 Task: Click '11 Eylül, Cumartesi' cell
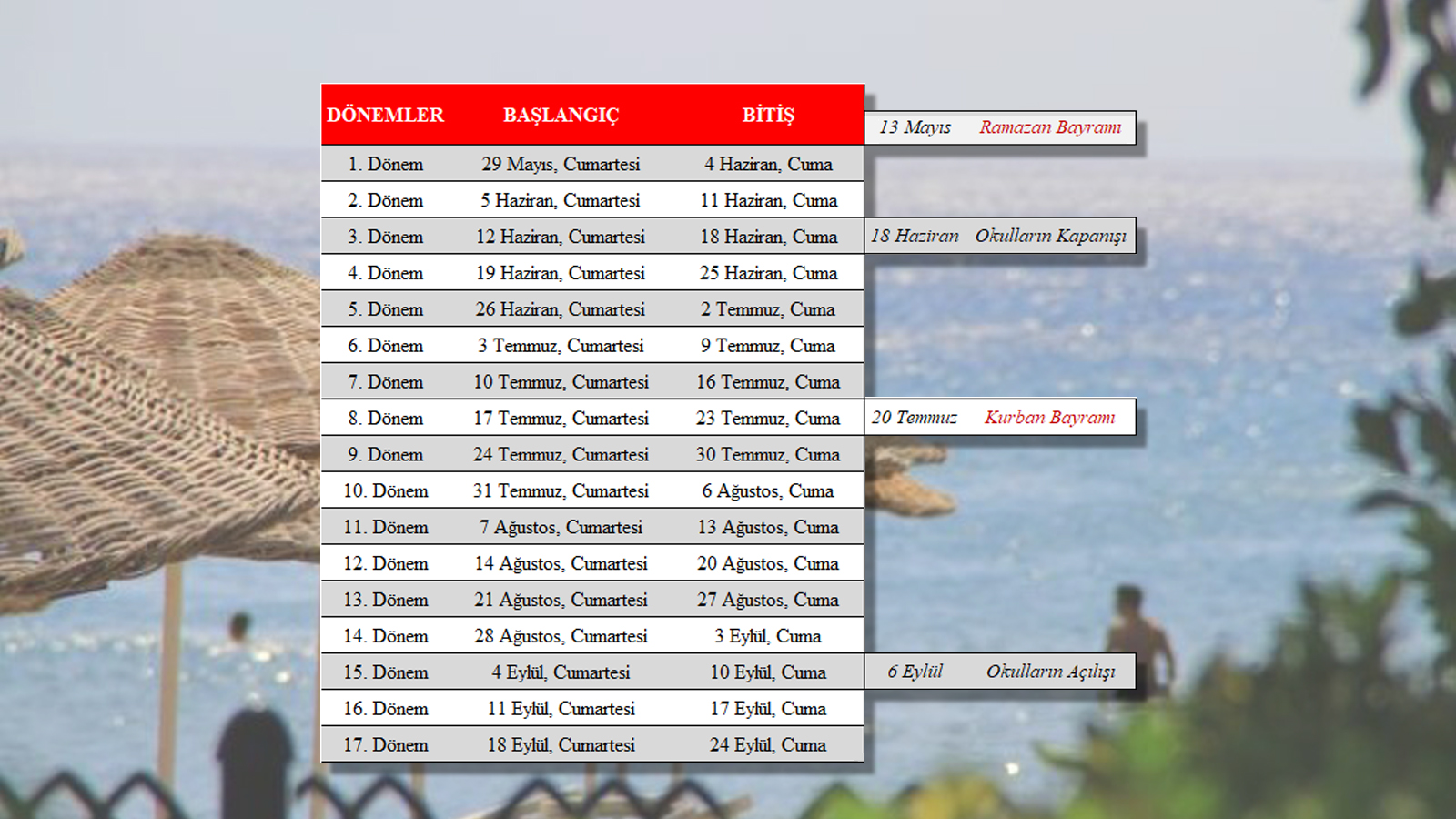[561, 709]
